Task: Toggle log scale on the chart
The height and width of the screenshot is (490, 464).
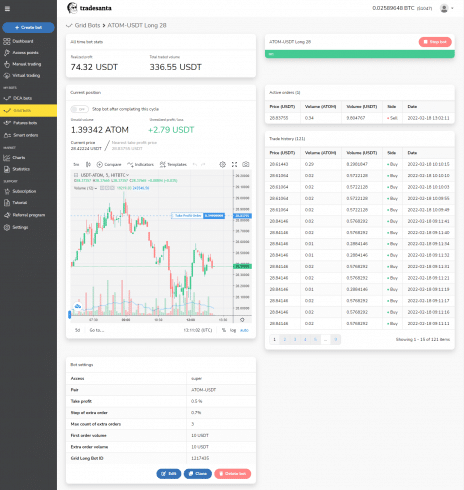Action: pyautogui.click(x=233, y=330)
